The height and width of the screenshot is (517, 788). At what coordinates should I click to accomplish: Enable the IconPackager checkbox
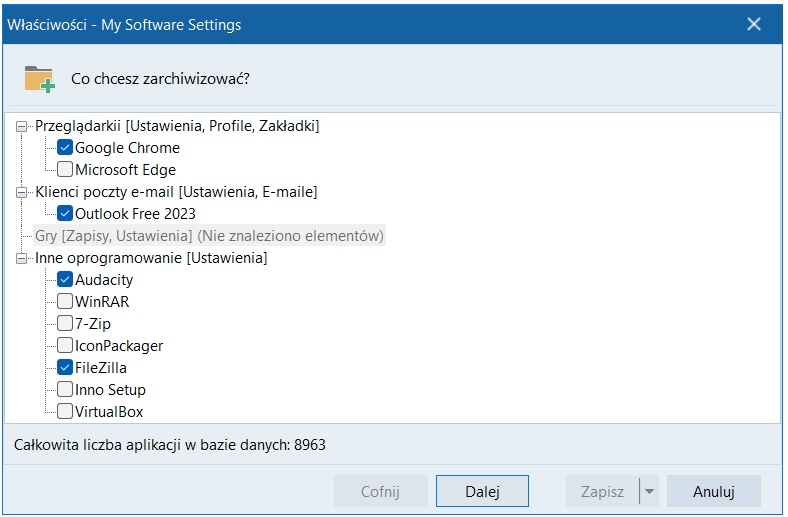65,346
